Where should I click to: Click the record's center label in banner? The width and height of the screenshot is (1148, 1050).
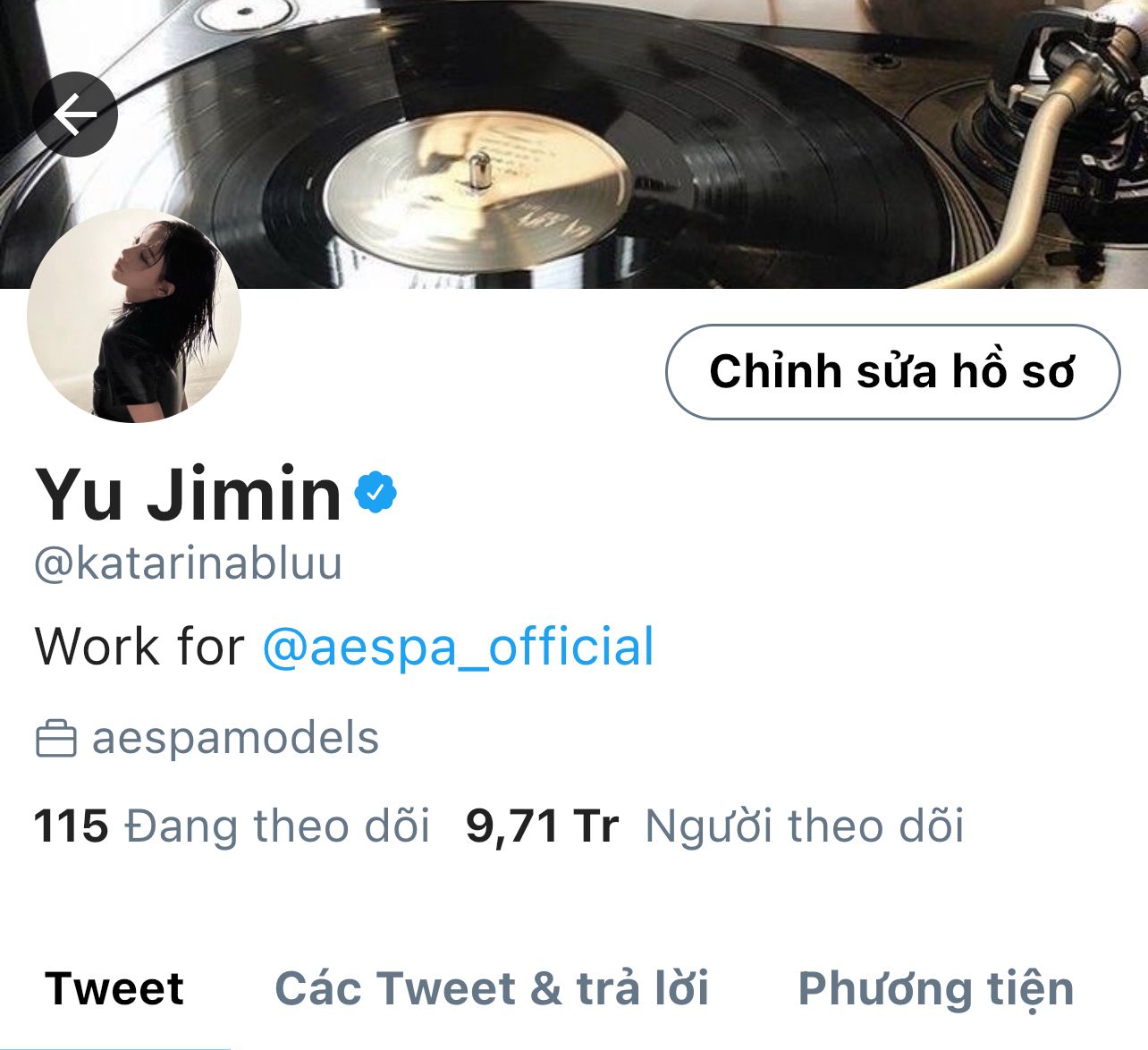[477, 191]
